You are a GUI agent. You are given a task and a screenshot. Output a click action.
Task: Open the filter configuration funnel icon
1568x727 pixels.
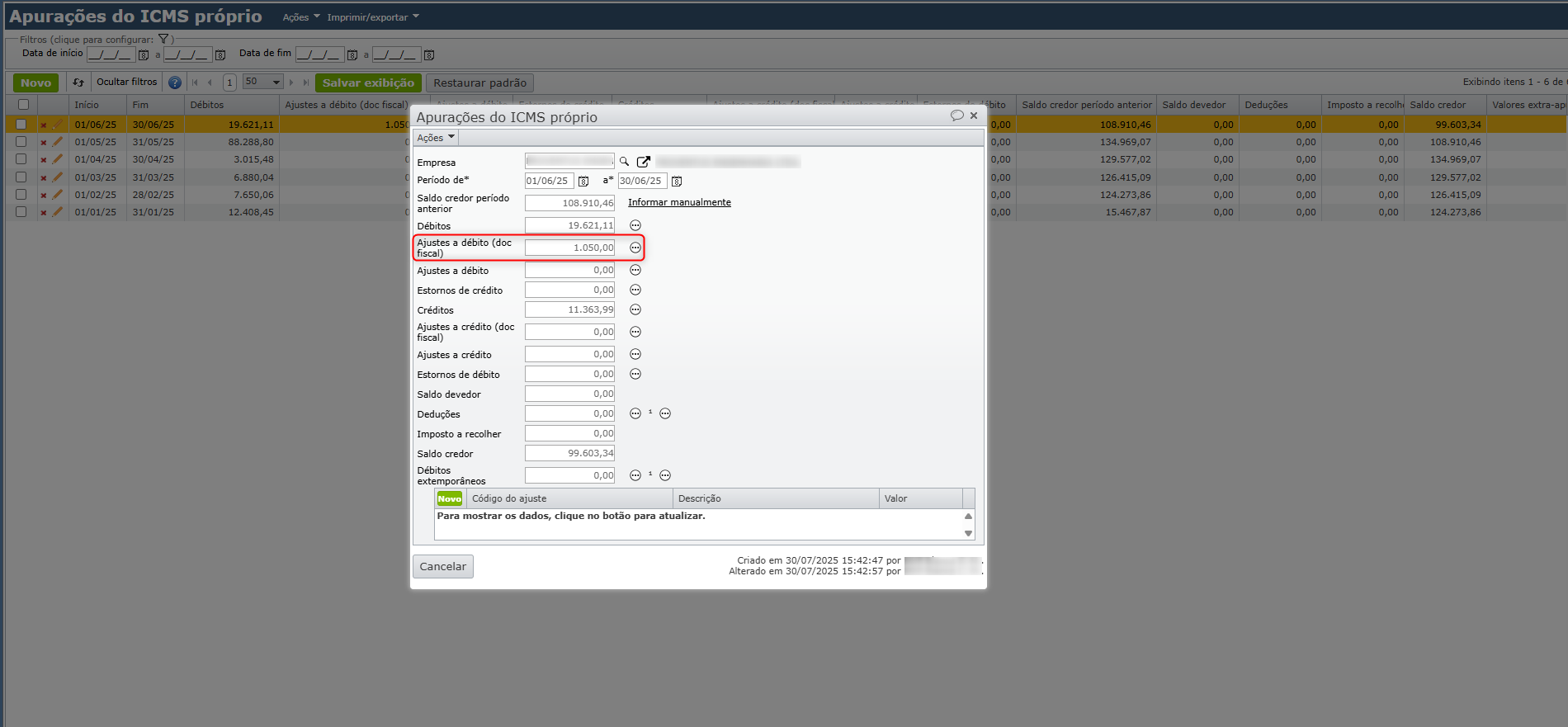[x=163, y=39]
